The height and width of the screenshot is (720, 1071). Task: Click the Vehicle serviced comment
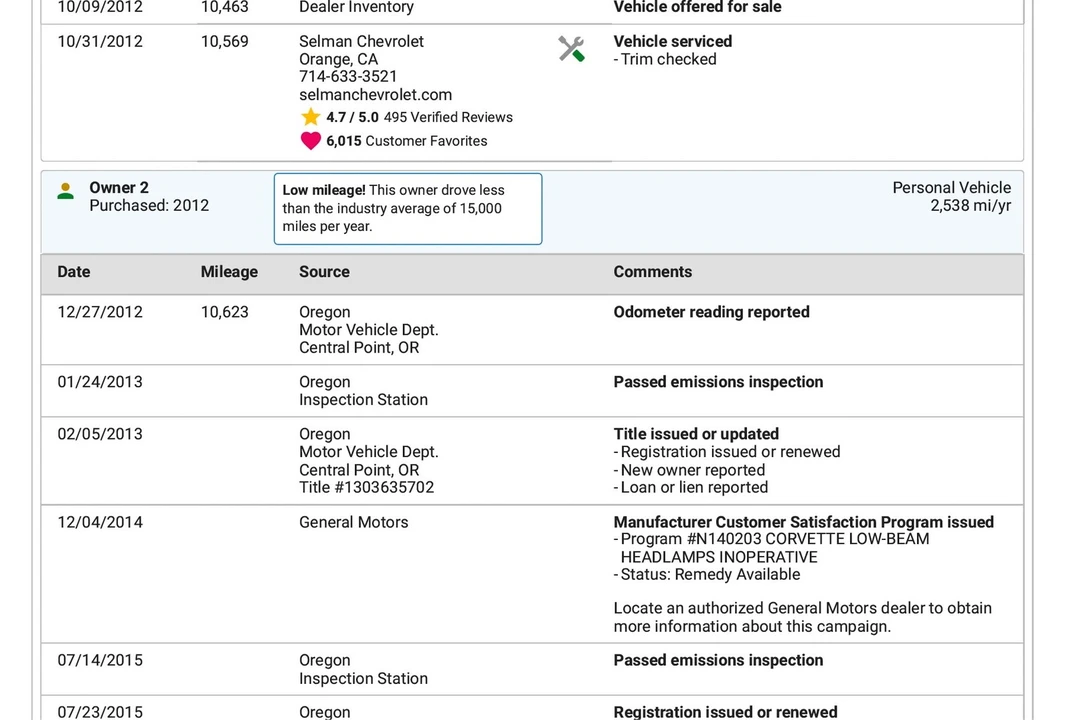[x=672, y=42]
